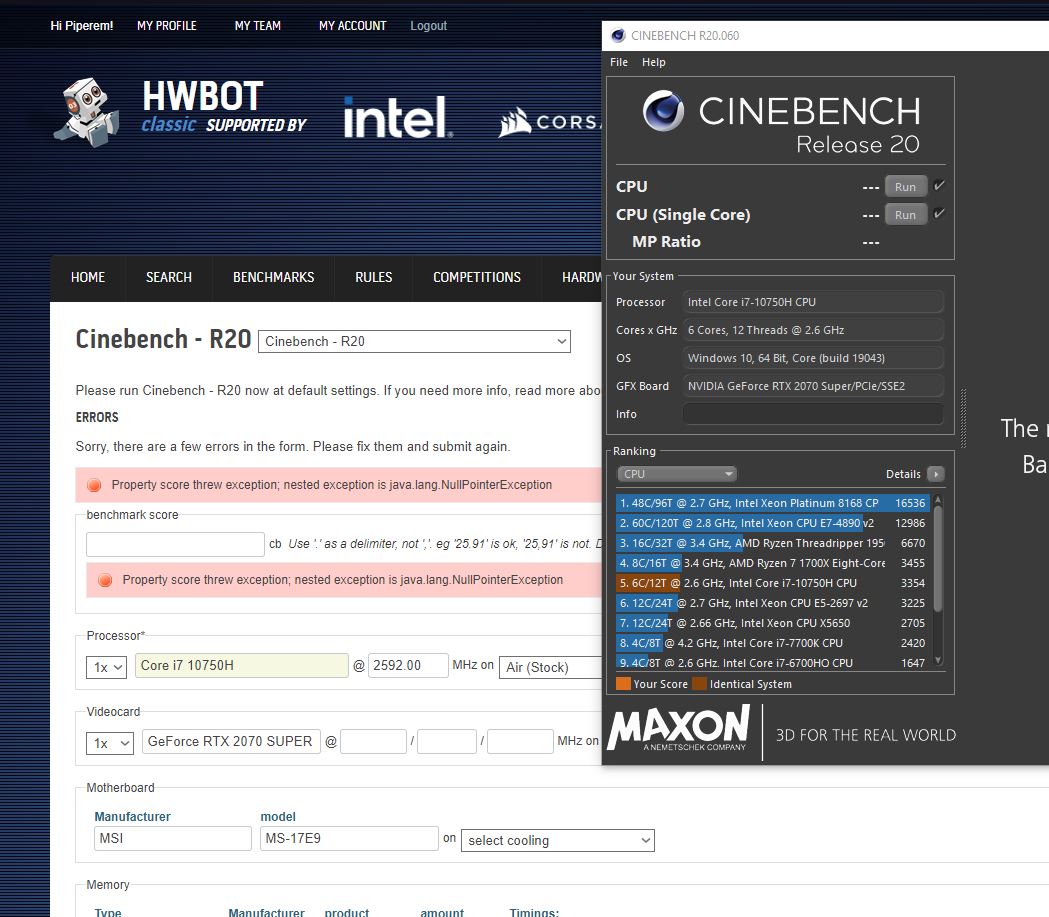This screenshot has height=917, width=1049.
Task: Click the first videocard MHz clock field
Action: coord(373,742)
